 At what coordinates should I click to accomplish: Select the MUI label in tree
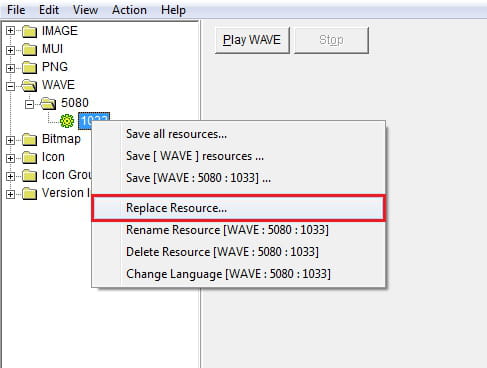click(x=52, y=49)
